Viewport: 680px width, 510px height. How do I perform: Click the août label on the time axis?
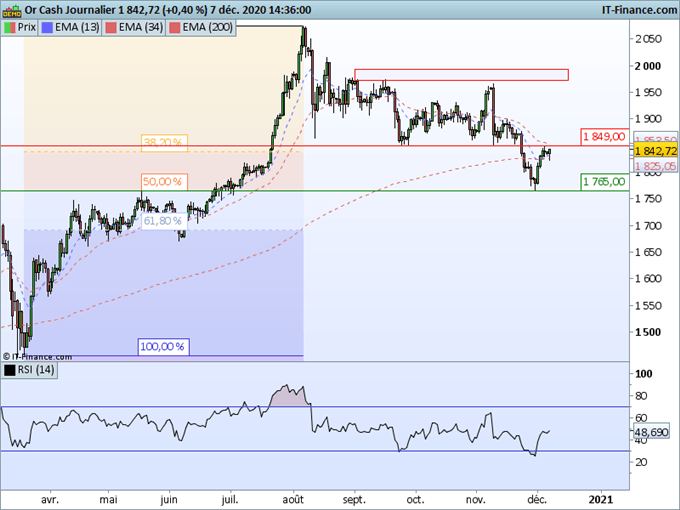pyautogui.click(x=293, y=500)
